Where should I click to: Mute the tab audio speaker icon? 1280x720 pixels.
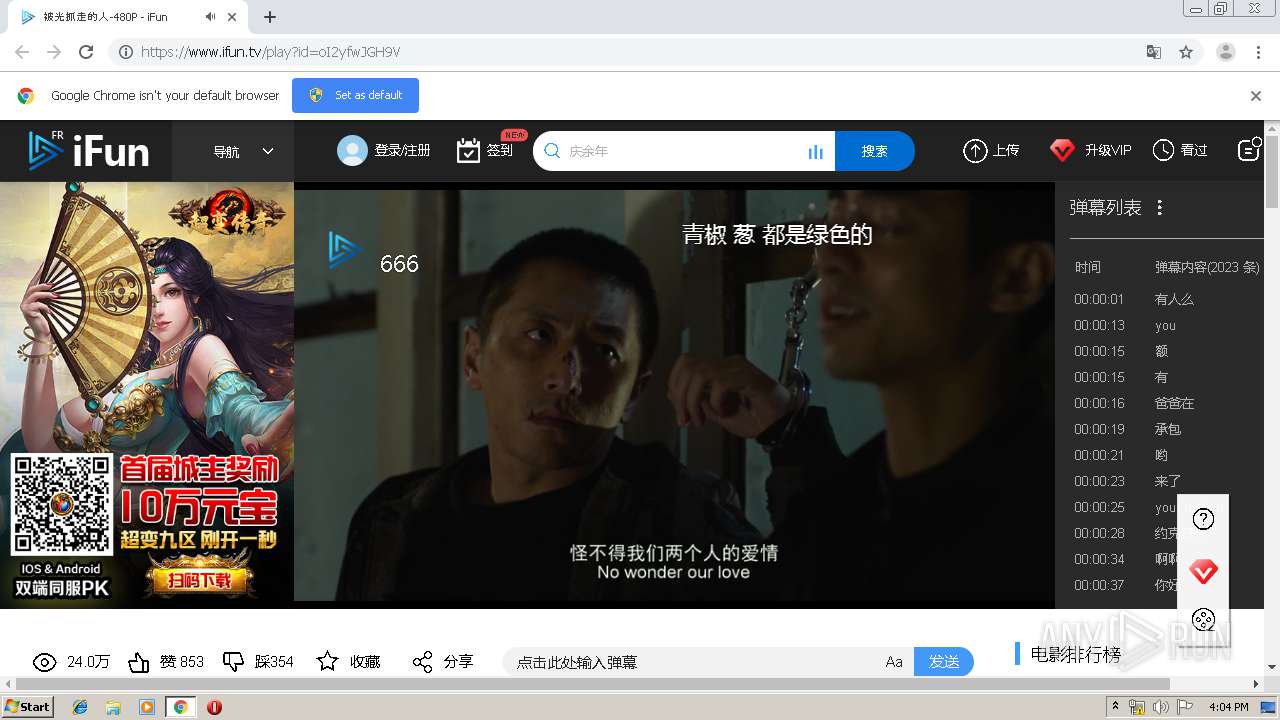pos(210,17)
